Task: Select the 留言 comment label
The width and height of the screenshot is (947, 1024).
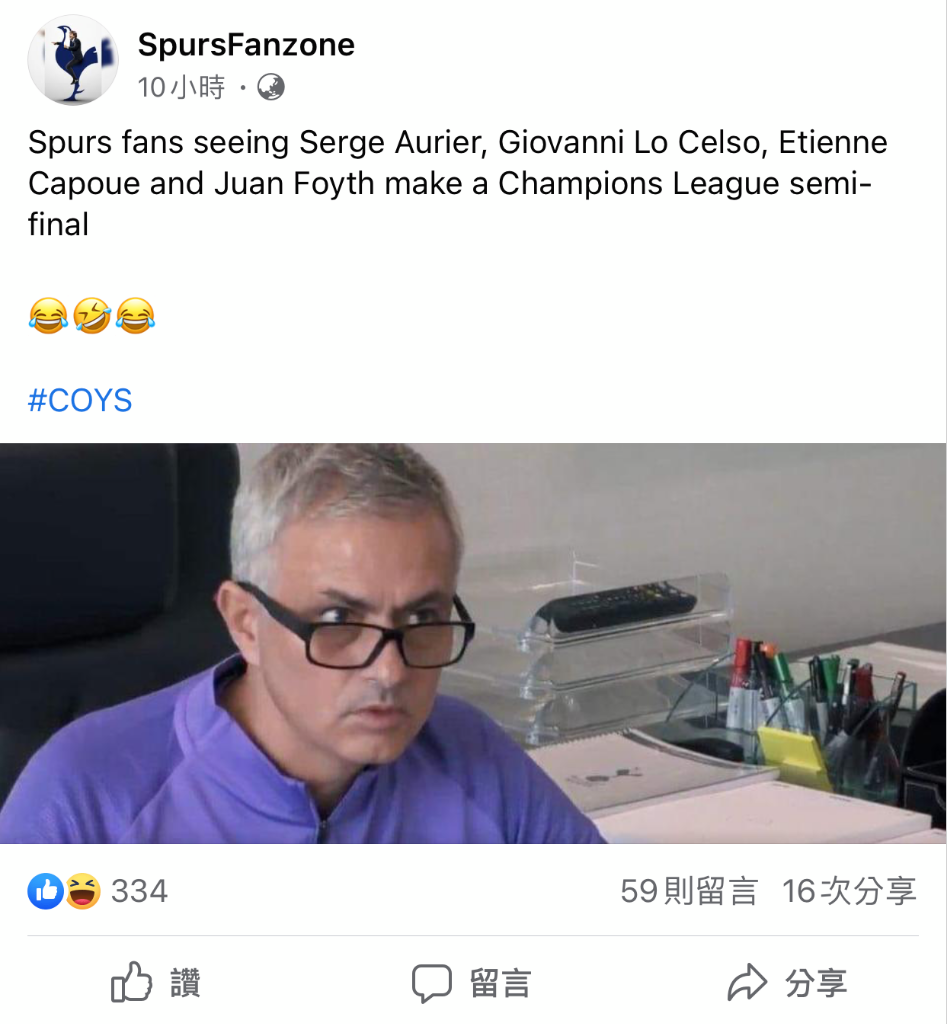Action: click(x=501, y=984)
